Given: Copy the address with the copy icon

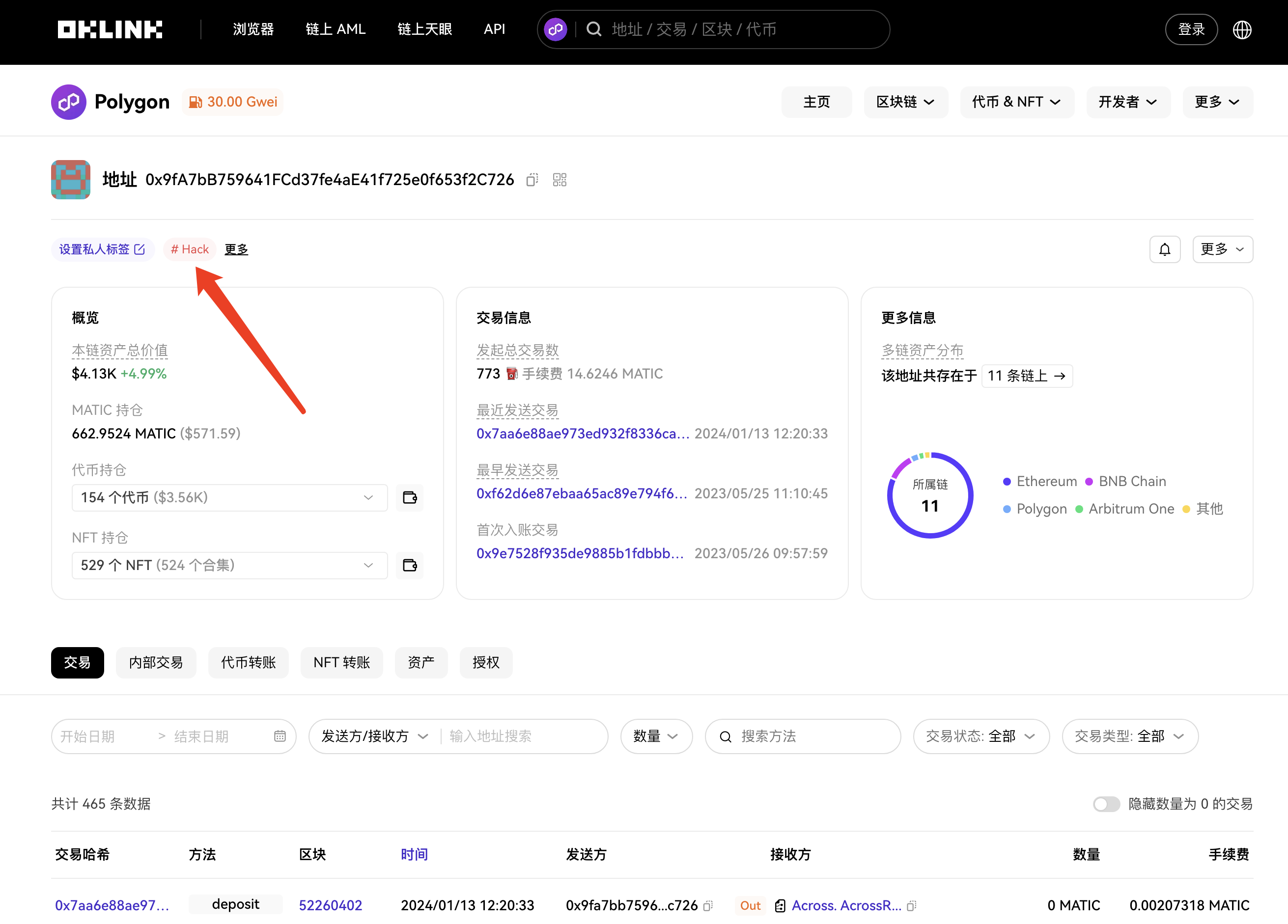Looking at the screenshot, I should point(532,180).
